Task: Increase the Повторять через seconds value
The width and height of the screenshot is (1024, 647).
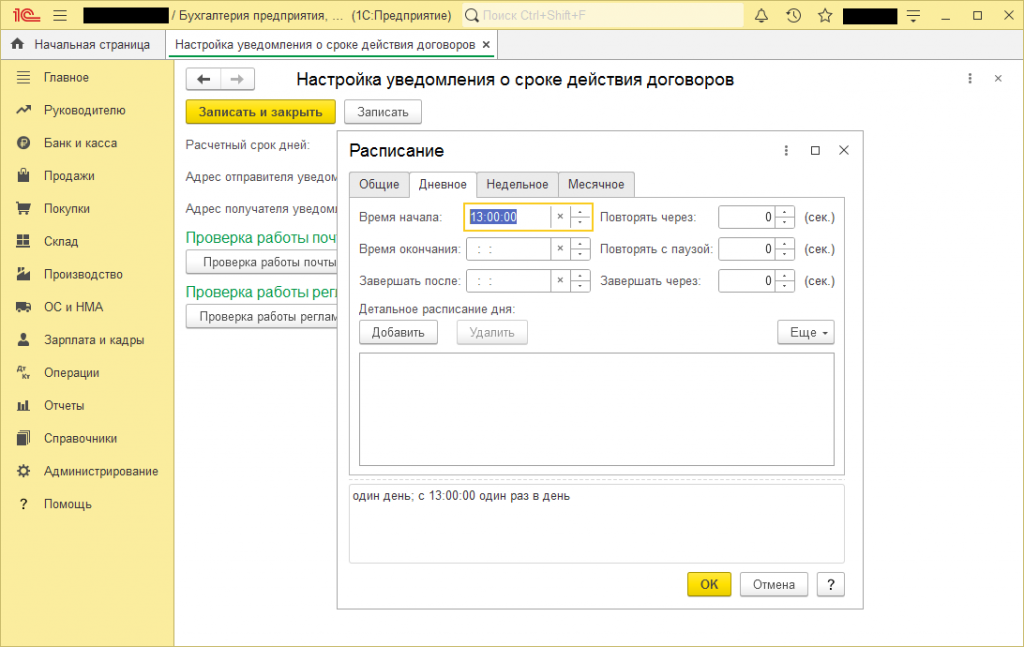Action: (x=785, y=211)
